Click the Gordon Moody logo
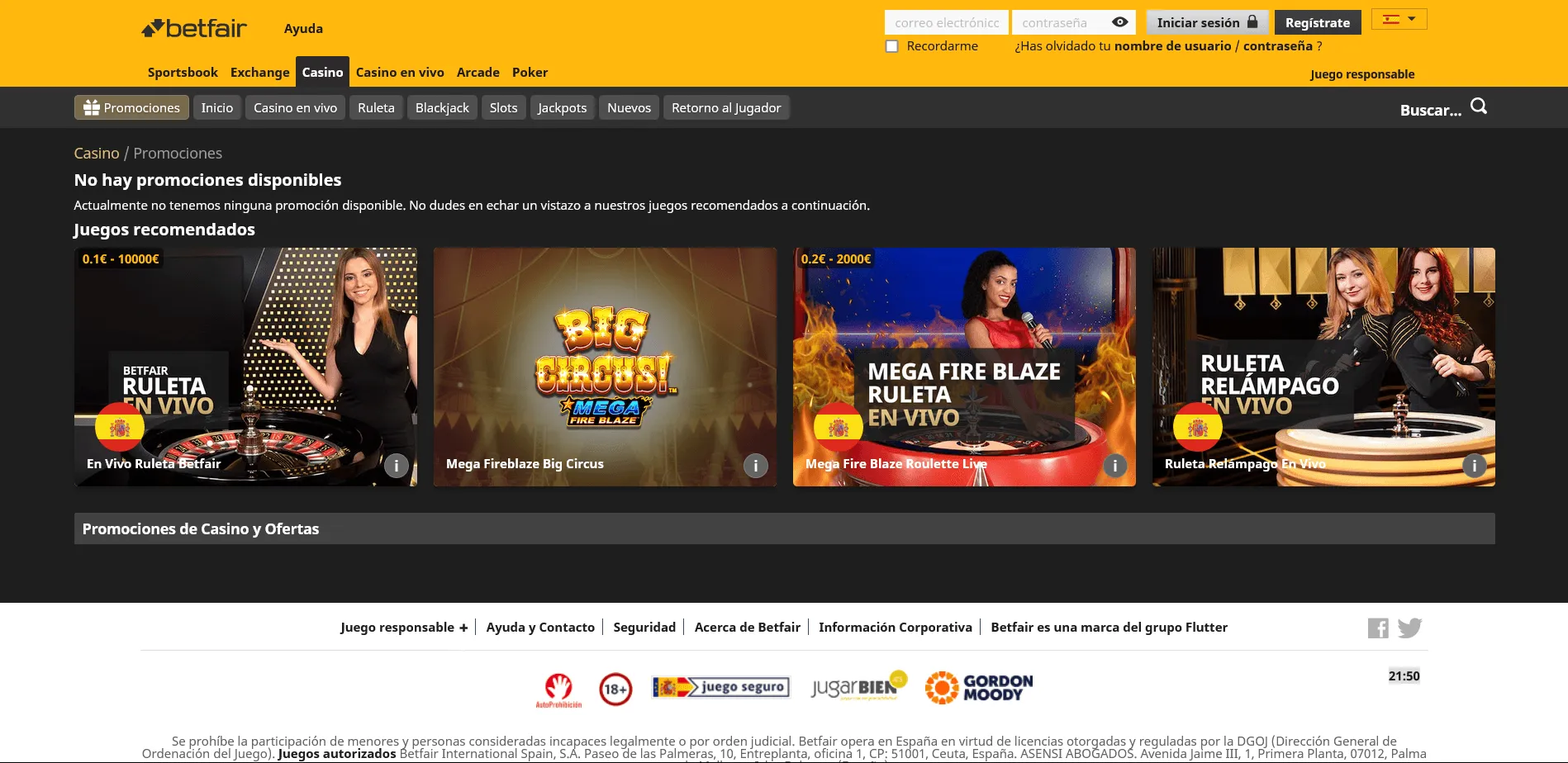Image resolution: width=1568 pixels, height=763 pixels. pos(979,687)
